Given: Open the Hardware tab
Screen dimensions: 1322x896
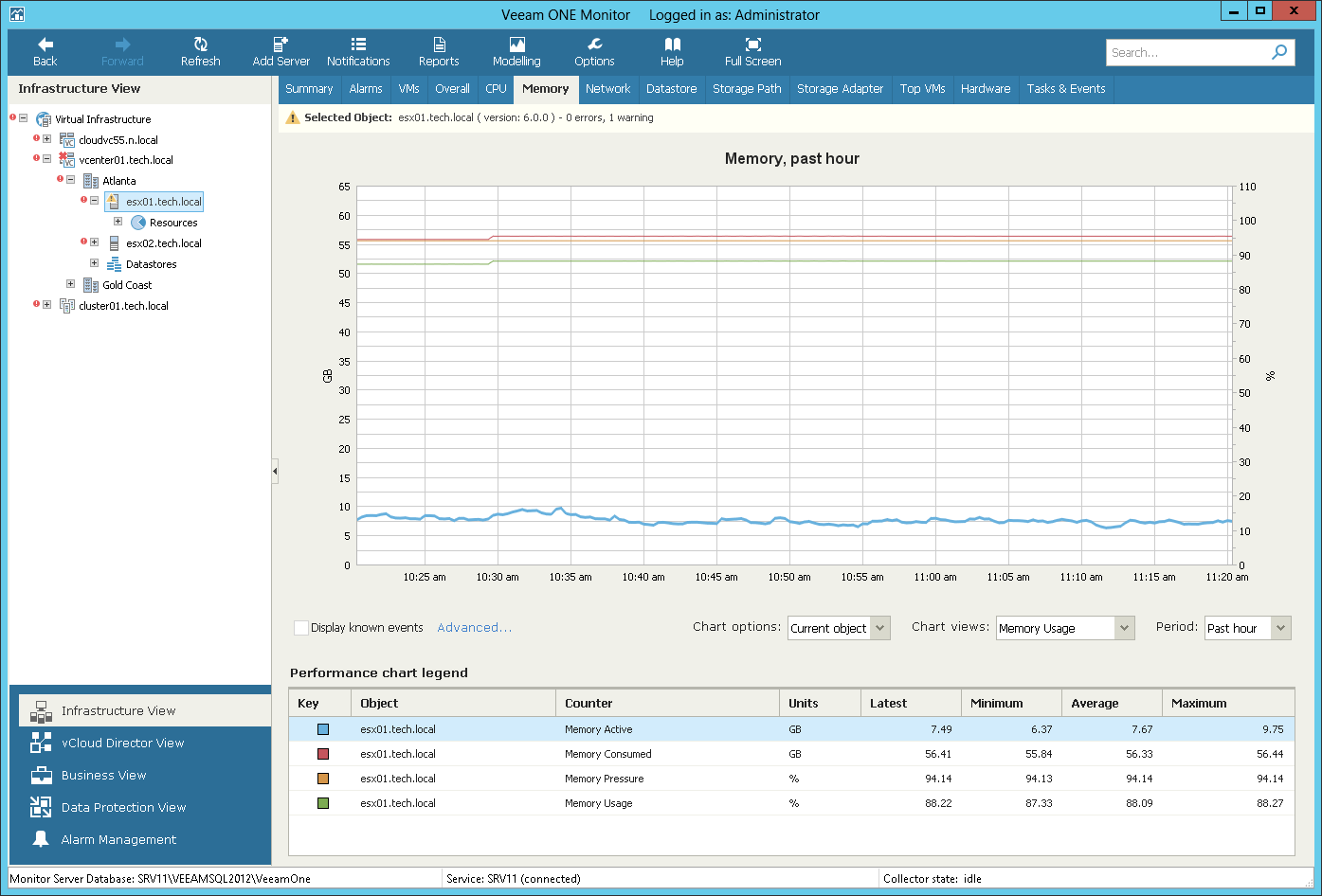Looking at the screenshot, I should [x=986, y=89].
